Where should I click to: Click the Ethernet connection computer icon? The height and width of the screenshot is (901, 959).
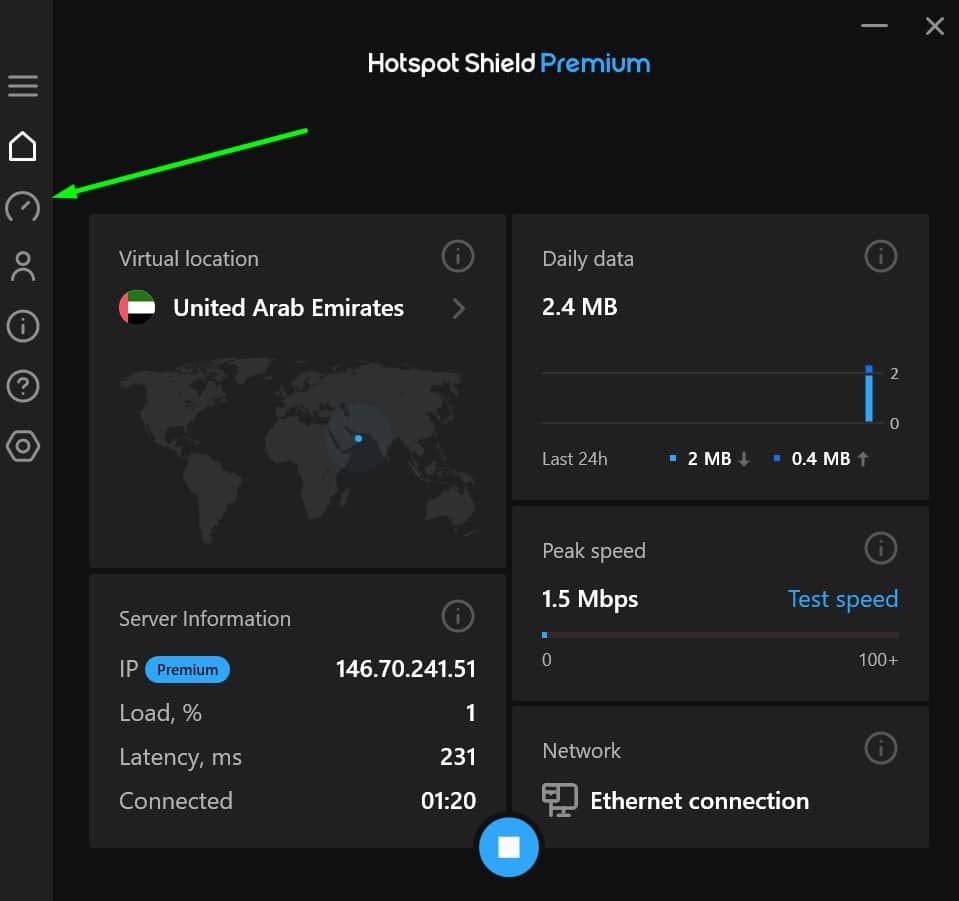[559, 799]
